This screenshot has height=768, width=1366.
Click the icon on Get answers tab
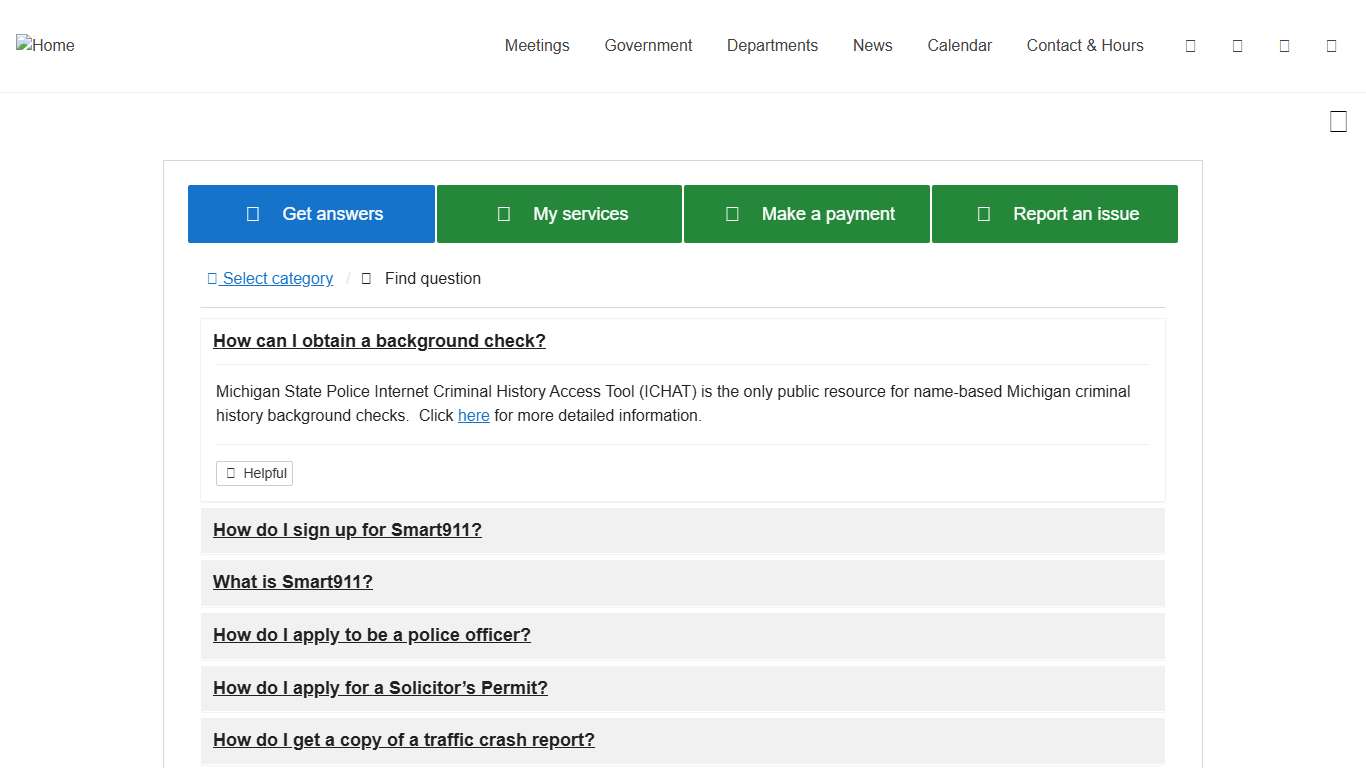[x=253, y=214]
